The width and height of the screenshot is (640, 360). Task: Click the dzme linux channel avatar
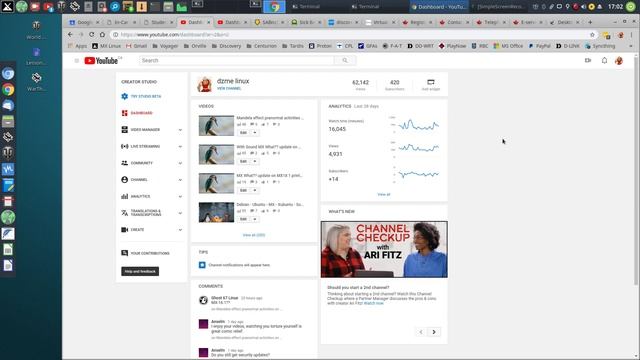point(204,84)
